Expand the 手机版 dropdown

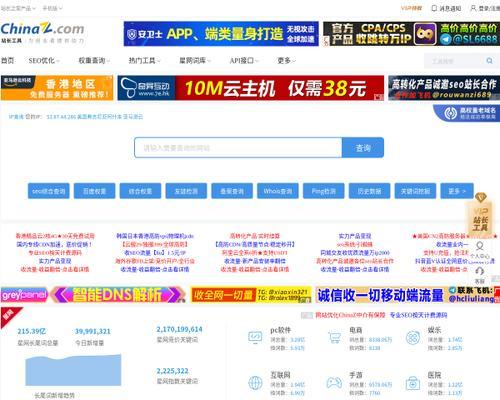(52, 8)
